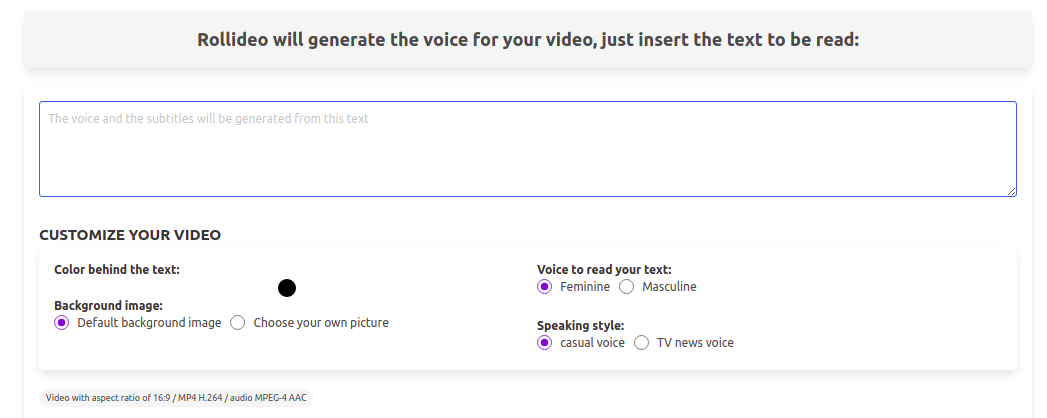Click the 'Default background image' label text
This screenshot has width=1047, height=418.
[149, 323]
